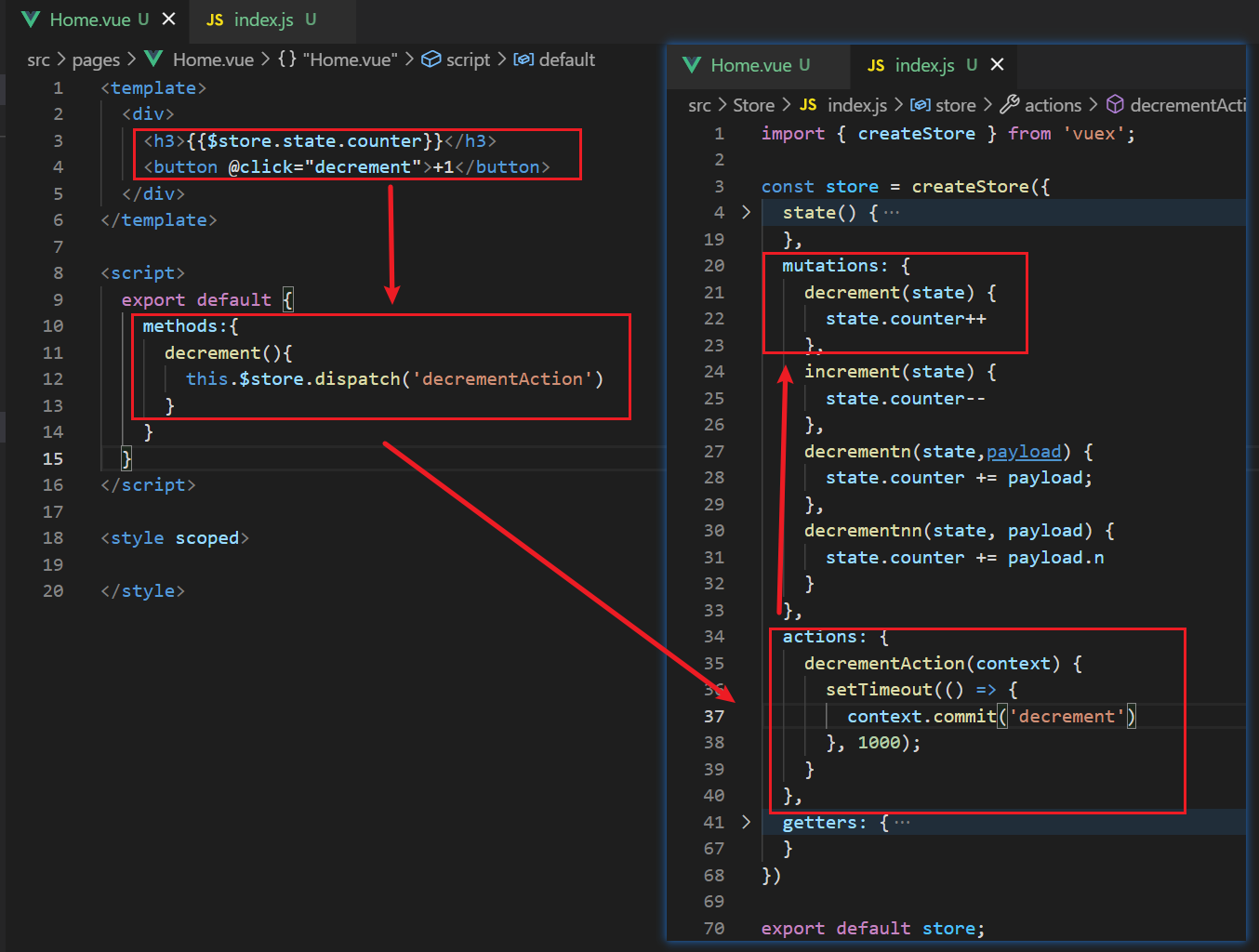Click Vue icon on left Home.vue tab
The image size is (1259, 952).
coord(30,20)
